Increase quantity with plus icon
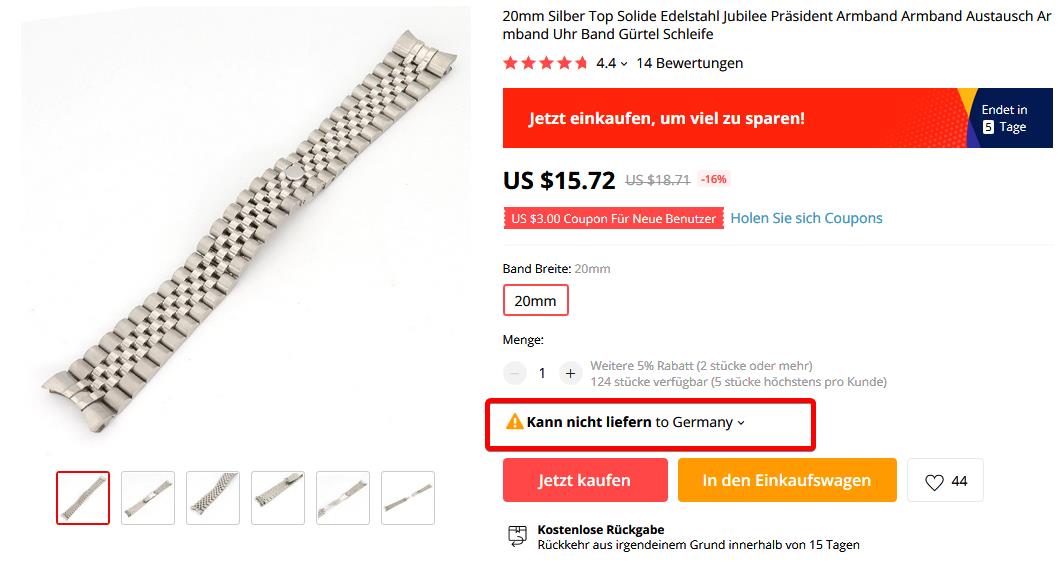 [571, 373]
